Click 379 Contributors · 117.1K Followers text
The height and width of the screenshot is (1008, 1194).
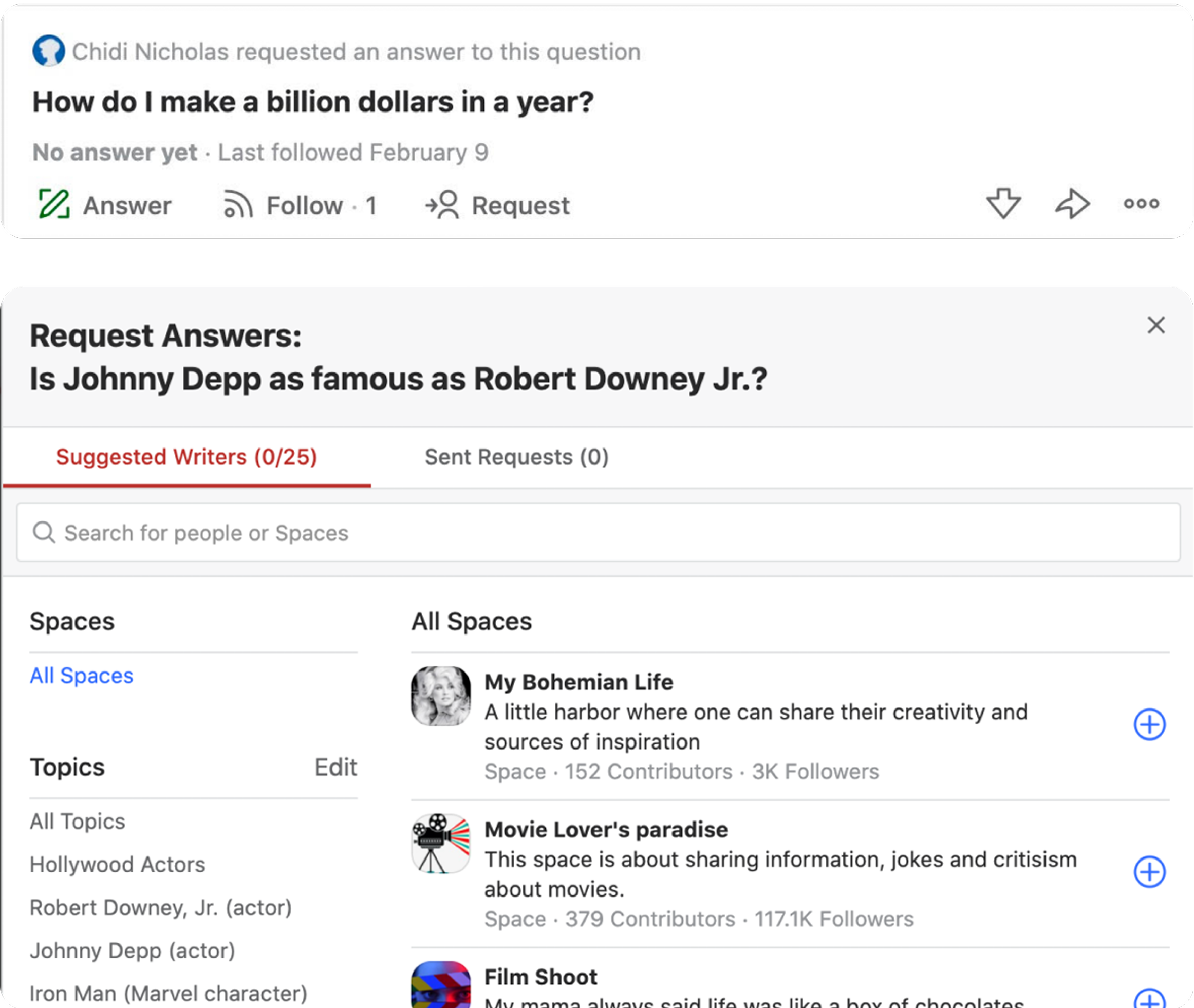[x=739, y=919]
